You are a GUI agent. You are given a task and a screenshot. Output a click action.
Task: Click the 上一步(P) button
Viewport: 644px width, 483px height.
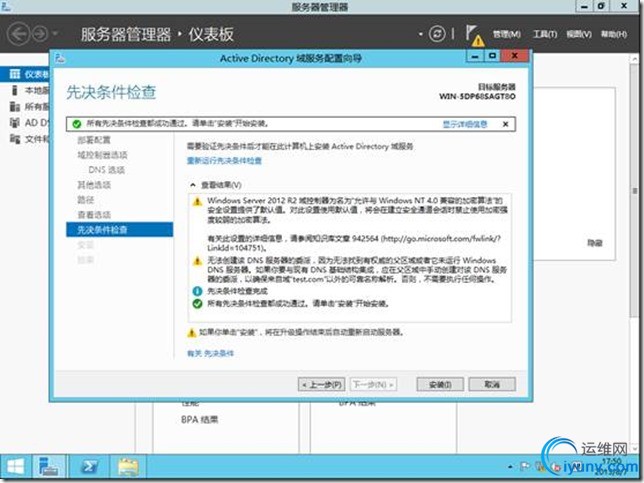[x=321, y=385]
